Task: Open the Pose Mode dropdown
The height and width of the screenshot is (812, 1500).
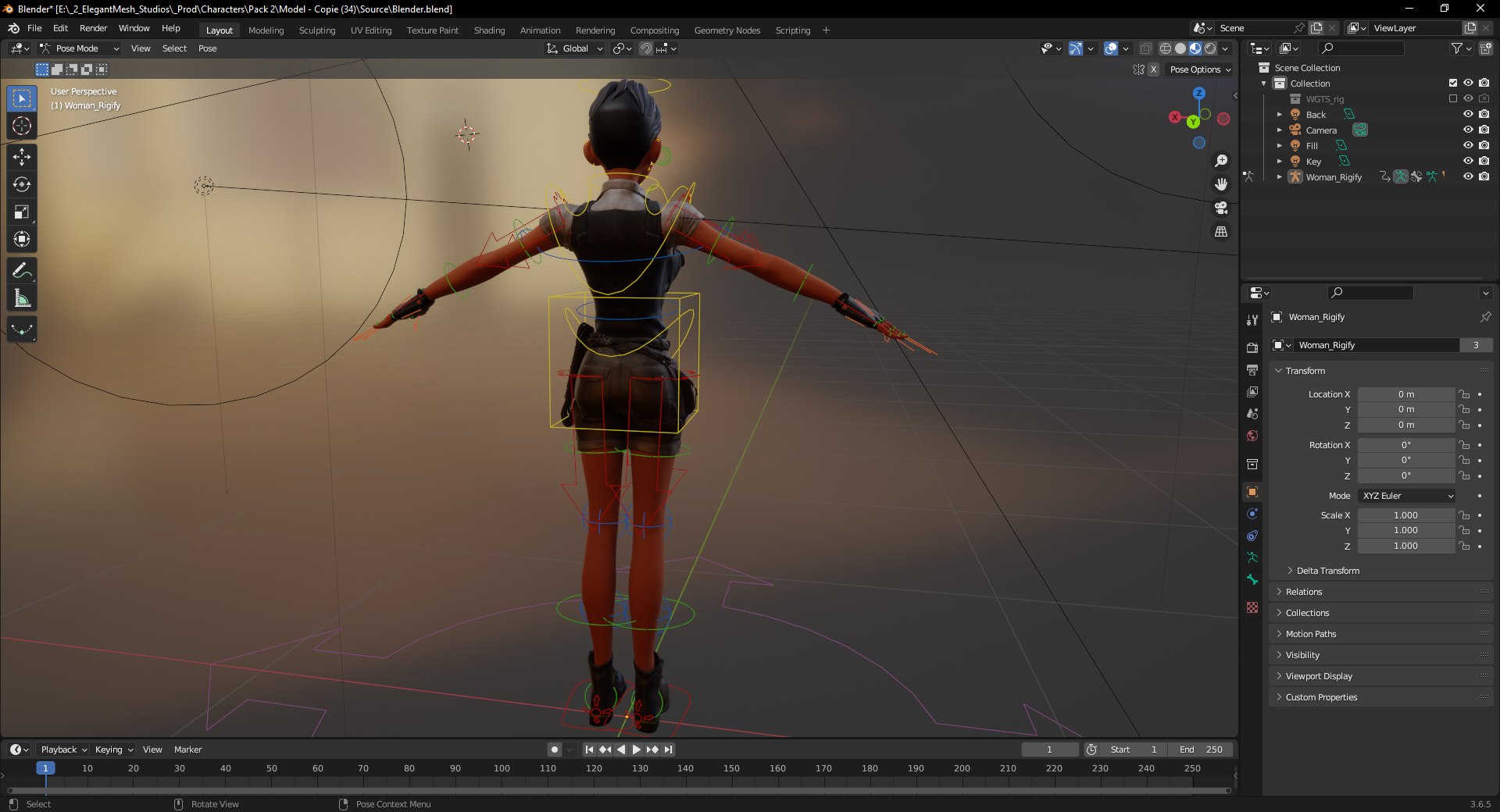Action: (80, 48)
